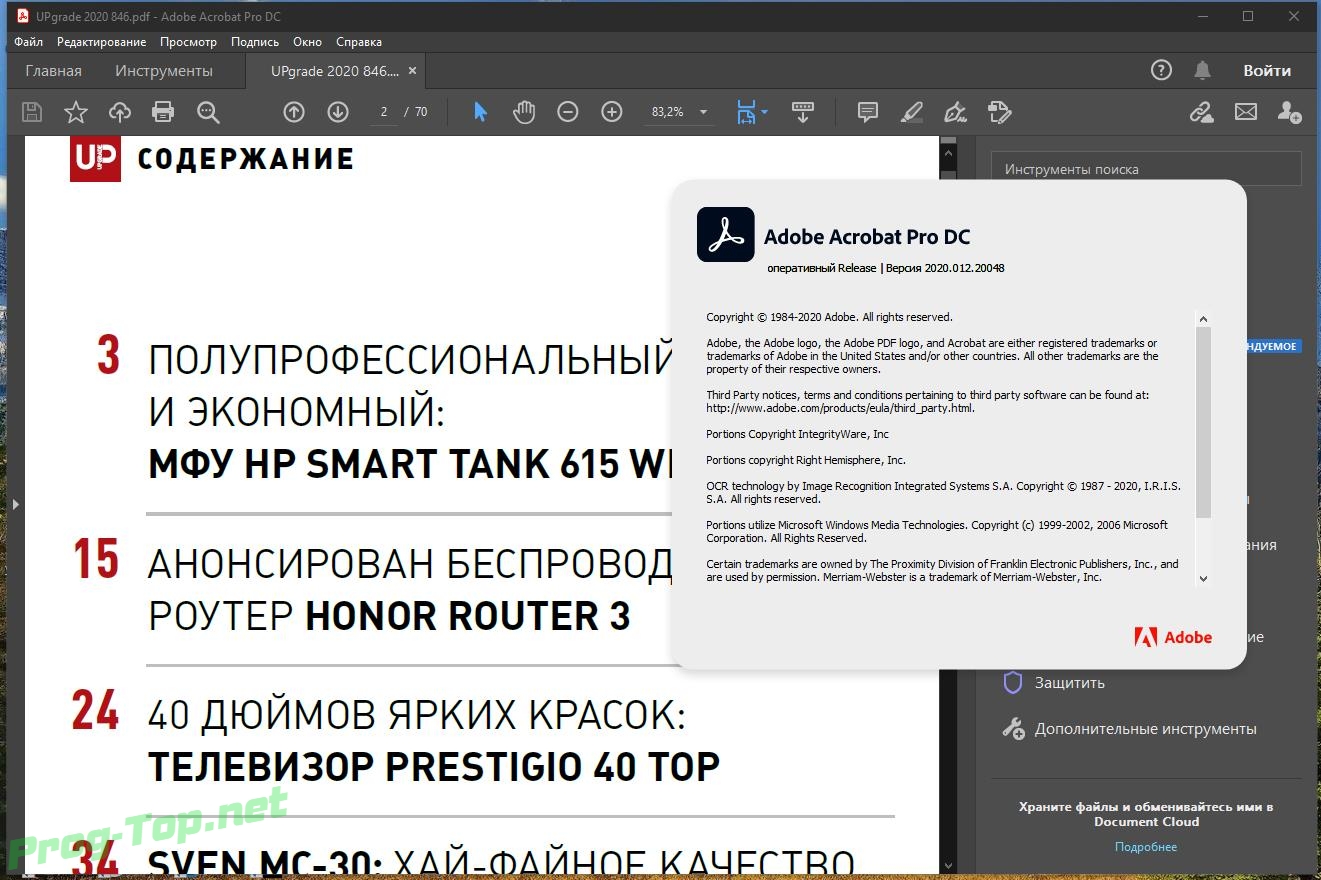
Task: Share link to file icon
Action: [1201, 112]
